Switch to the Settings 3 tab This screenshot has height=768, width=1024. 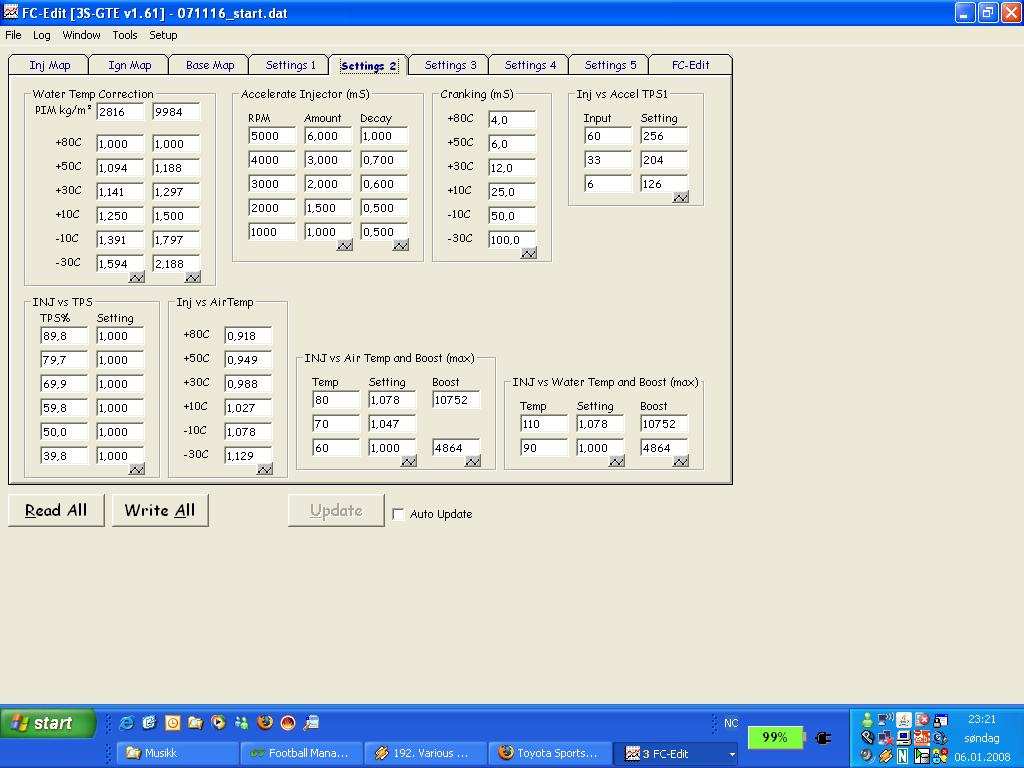[450, 65]
